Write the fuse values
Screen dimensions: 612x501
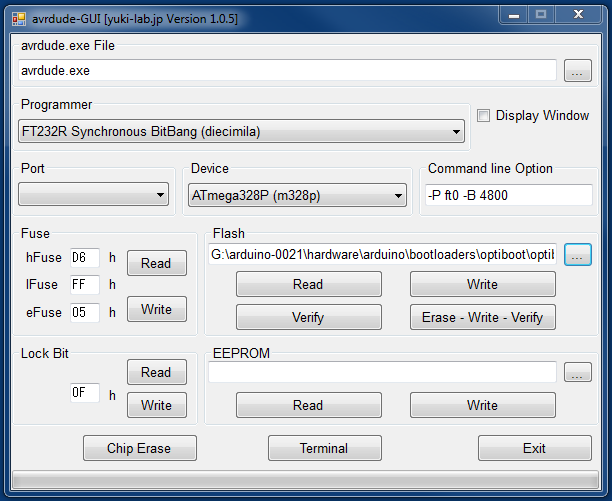(157, 309)
